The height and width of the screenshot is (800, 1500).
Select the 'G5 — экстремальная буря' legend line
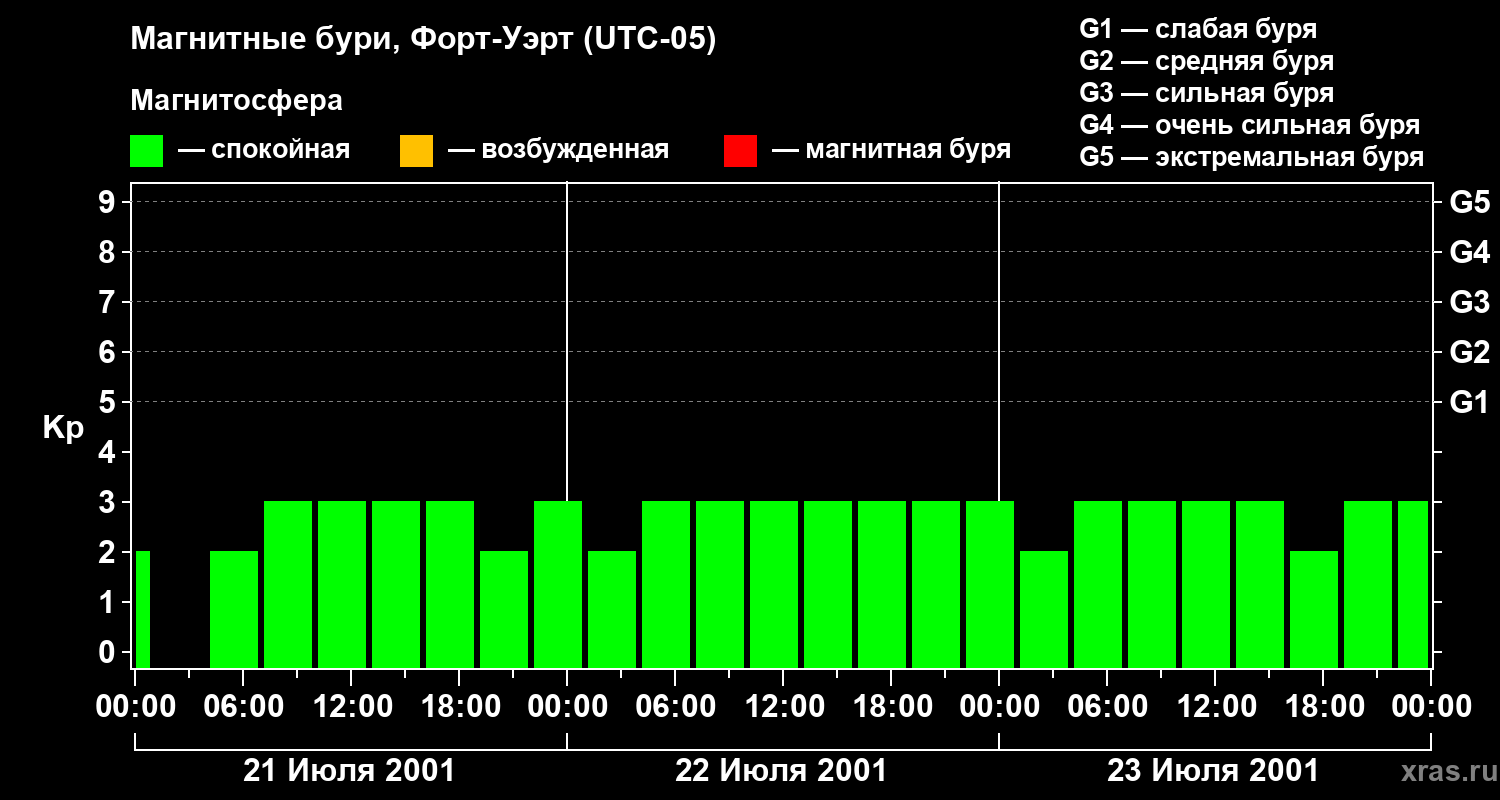coord(1252,157)
